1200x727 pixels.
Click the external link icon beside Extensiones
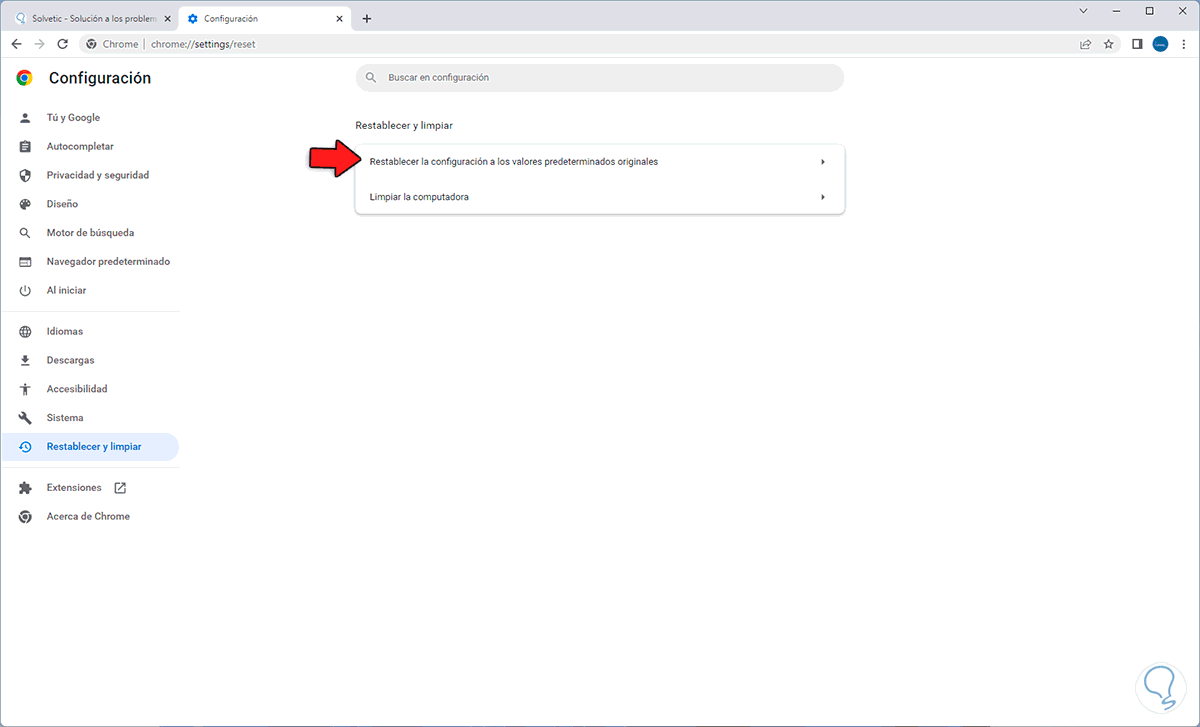click(x=120, y=488)
